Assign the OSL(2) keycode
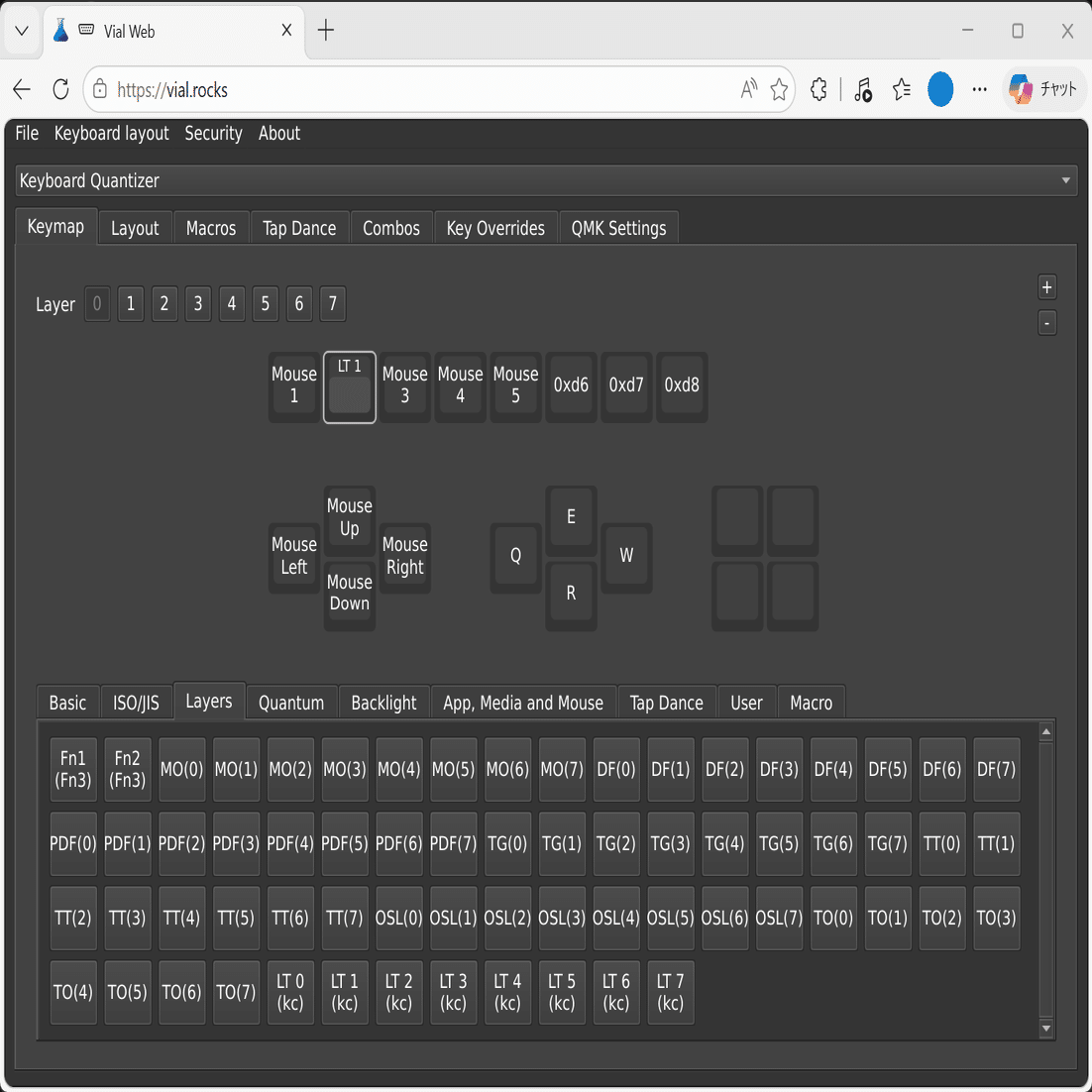Screen dimensions: 1092x1092 click(x=507, y=918)
